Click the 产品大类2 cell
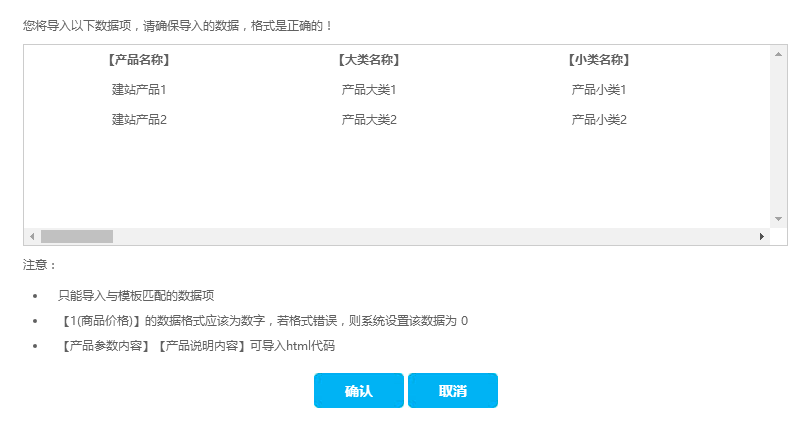The width and height of the screenshot is (798, 423). [x=369, y=120]
